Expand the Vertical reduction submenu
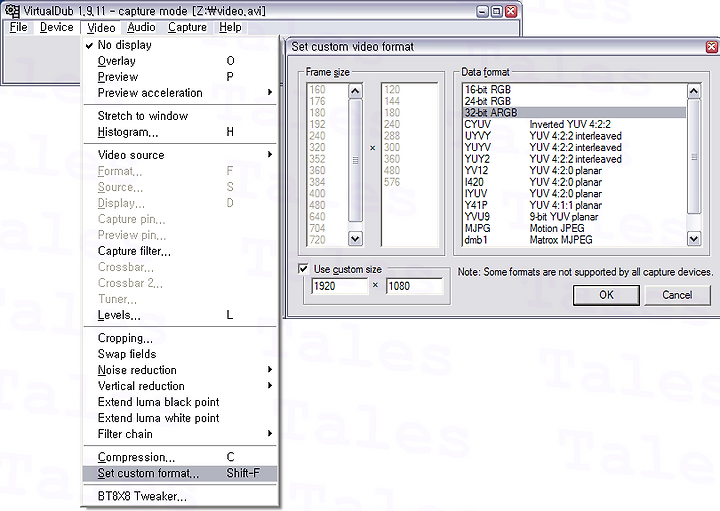This screenshot has width=720, height=511. (x=180, y=386)
